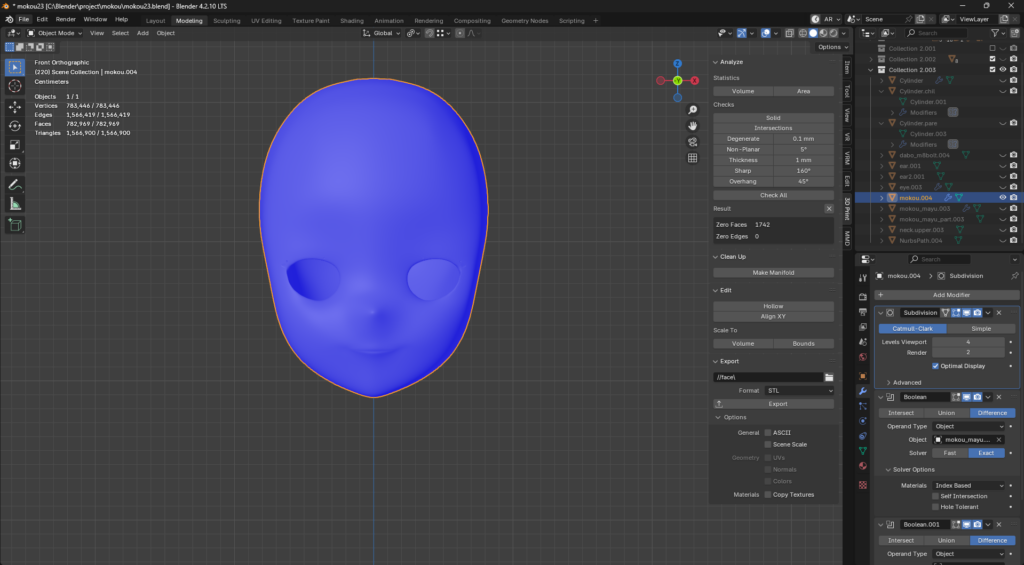The width and height of the screenshot is (1024, 565).
Task: Click the 3D cursor tool
Action: pos(15,87)
